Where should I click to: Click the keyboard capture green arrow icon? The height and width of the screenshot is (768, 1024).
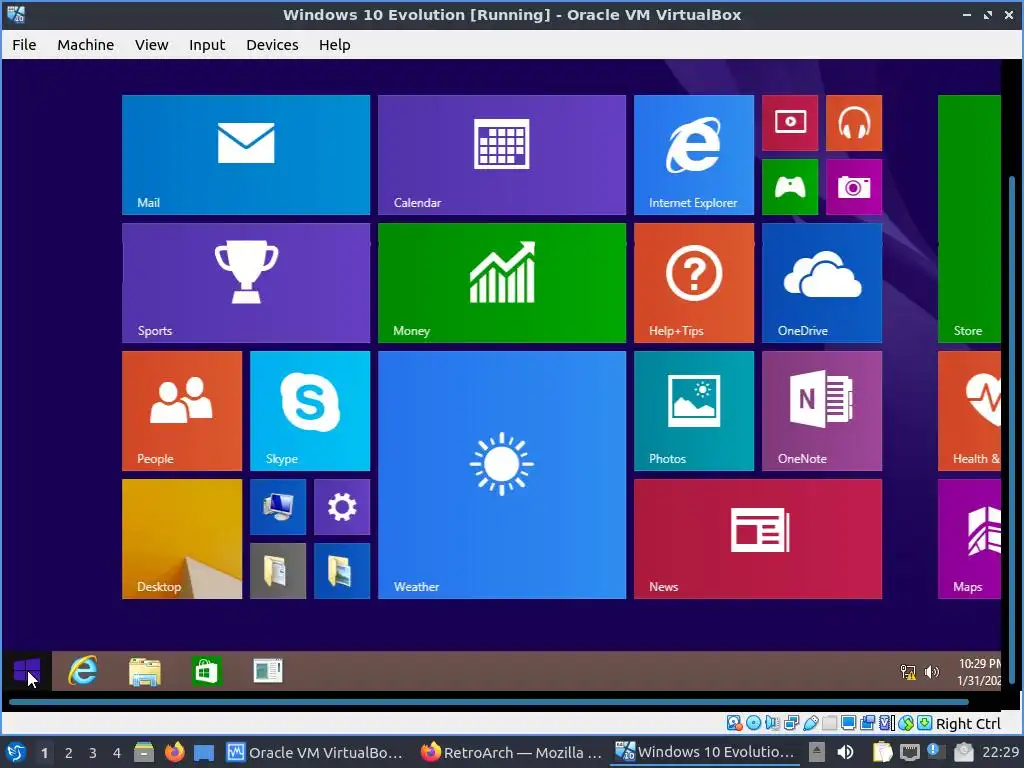[924, 723]
